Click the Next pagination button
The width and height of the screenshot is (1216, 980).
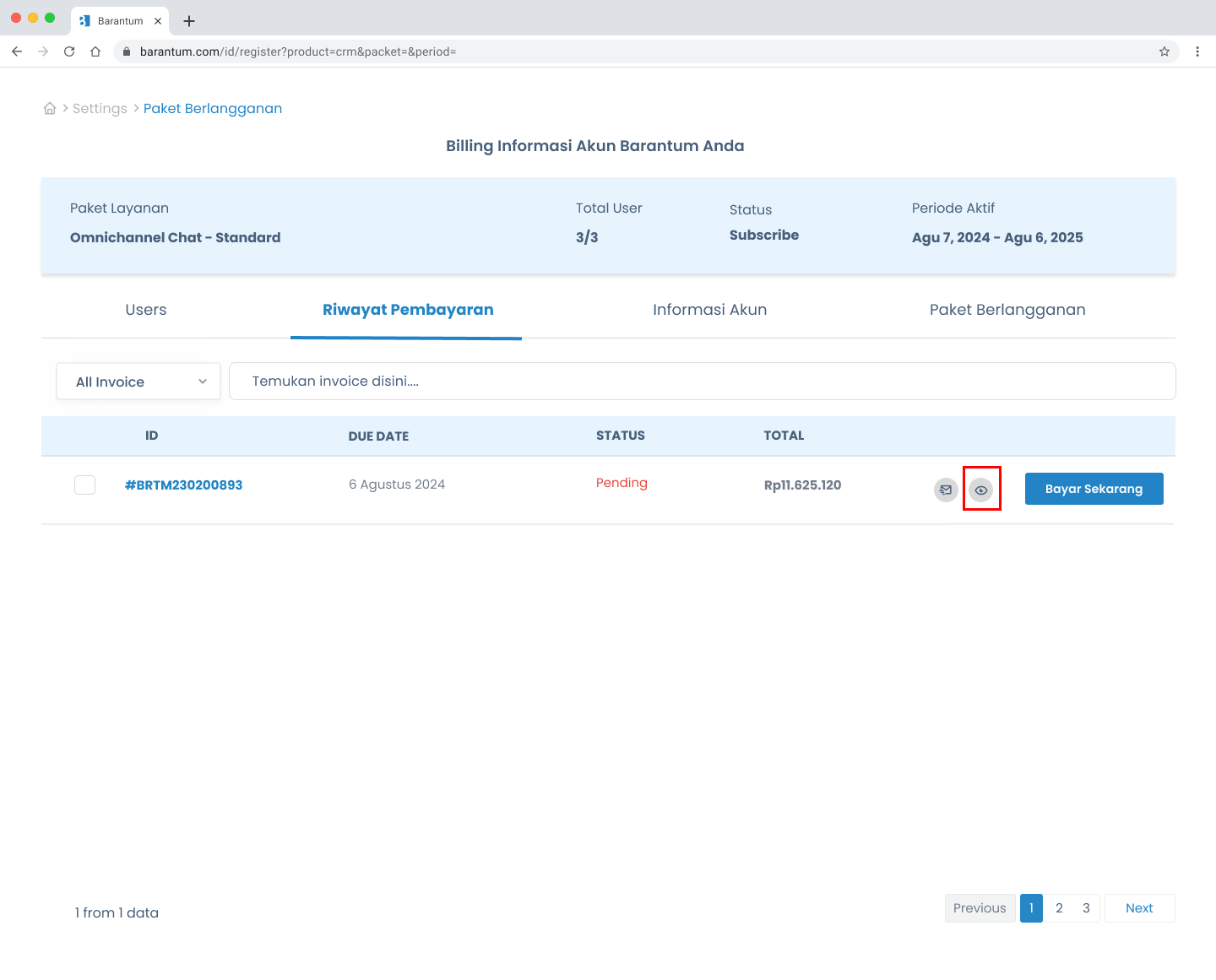pyautogui.click(x=1139, y=908)
